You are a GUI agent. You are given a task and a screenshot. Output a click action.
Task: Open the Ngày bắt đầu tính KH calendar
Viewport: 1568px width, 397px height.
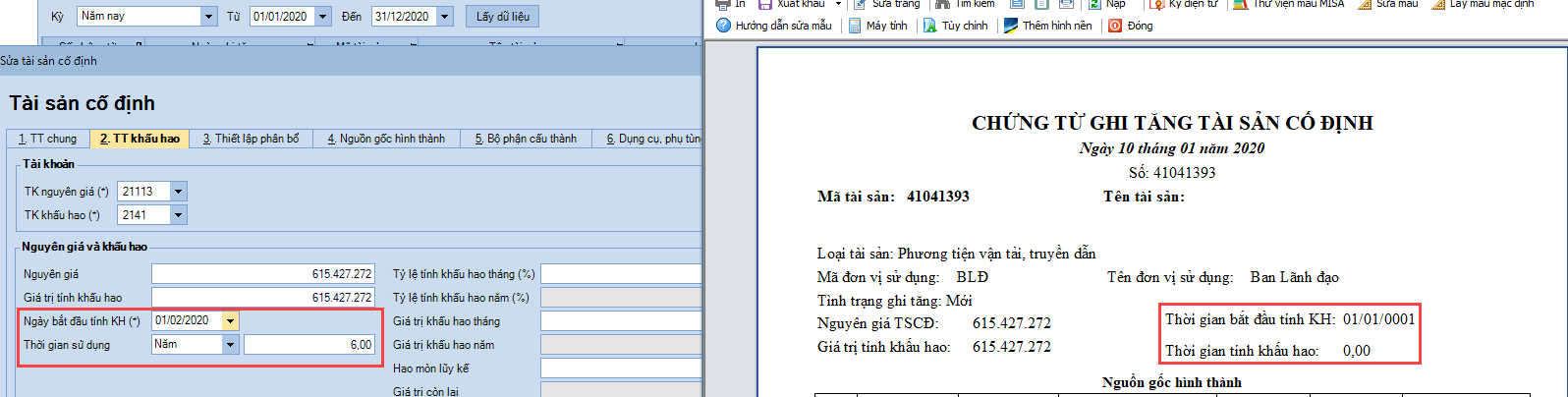pos(230,321)
